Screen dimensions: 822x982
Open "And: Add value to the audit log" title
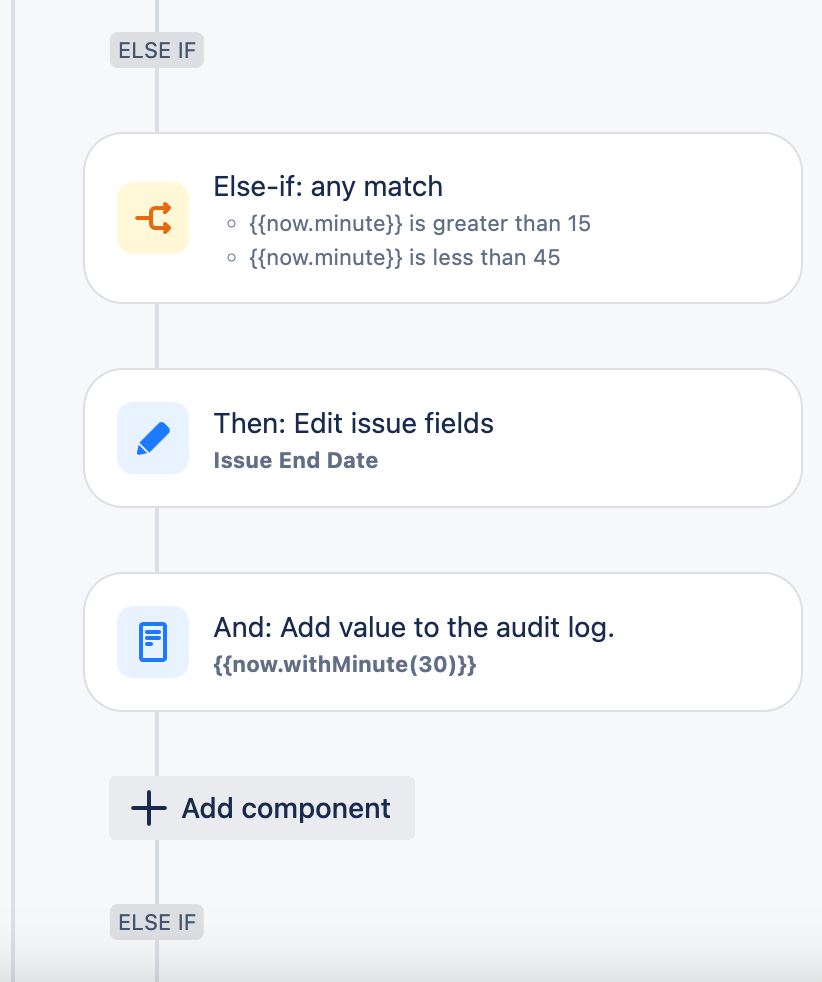pos(414,628)
